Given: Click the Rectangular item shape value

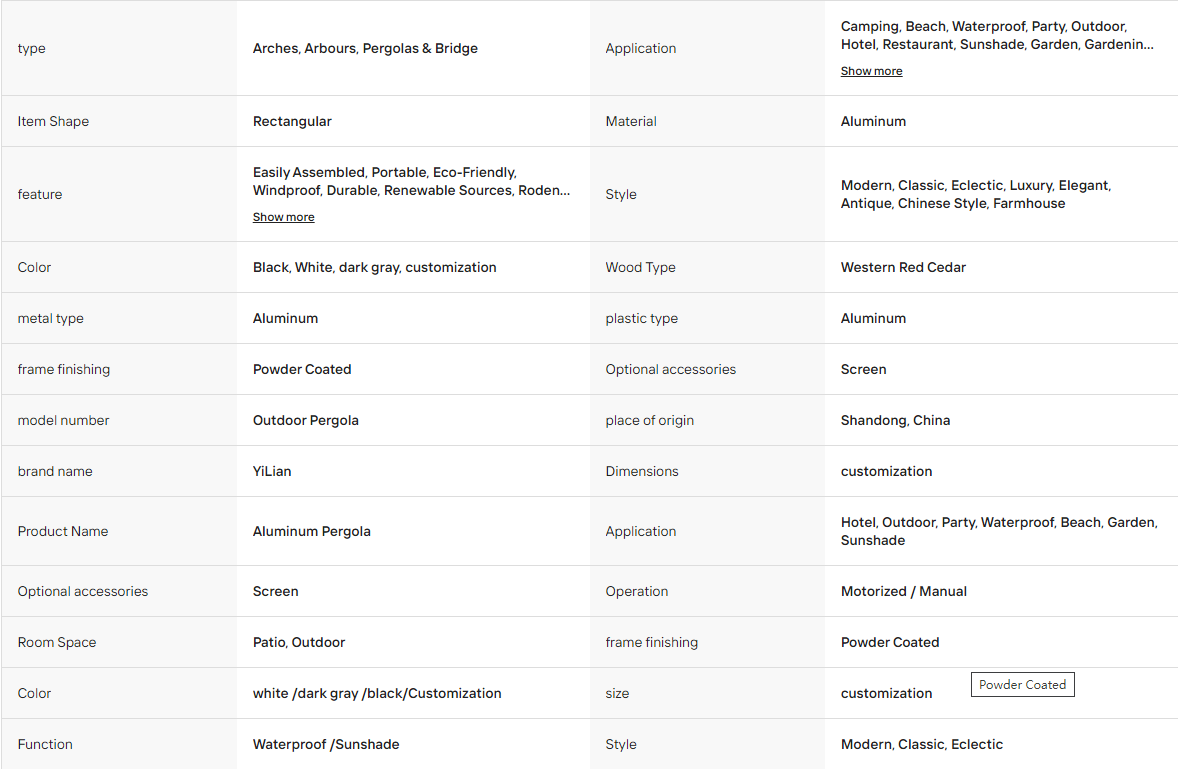Looking at the screenshot, I should pyautogui.click(x=292, y=121).
